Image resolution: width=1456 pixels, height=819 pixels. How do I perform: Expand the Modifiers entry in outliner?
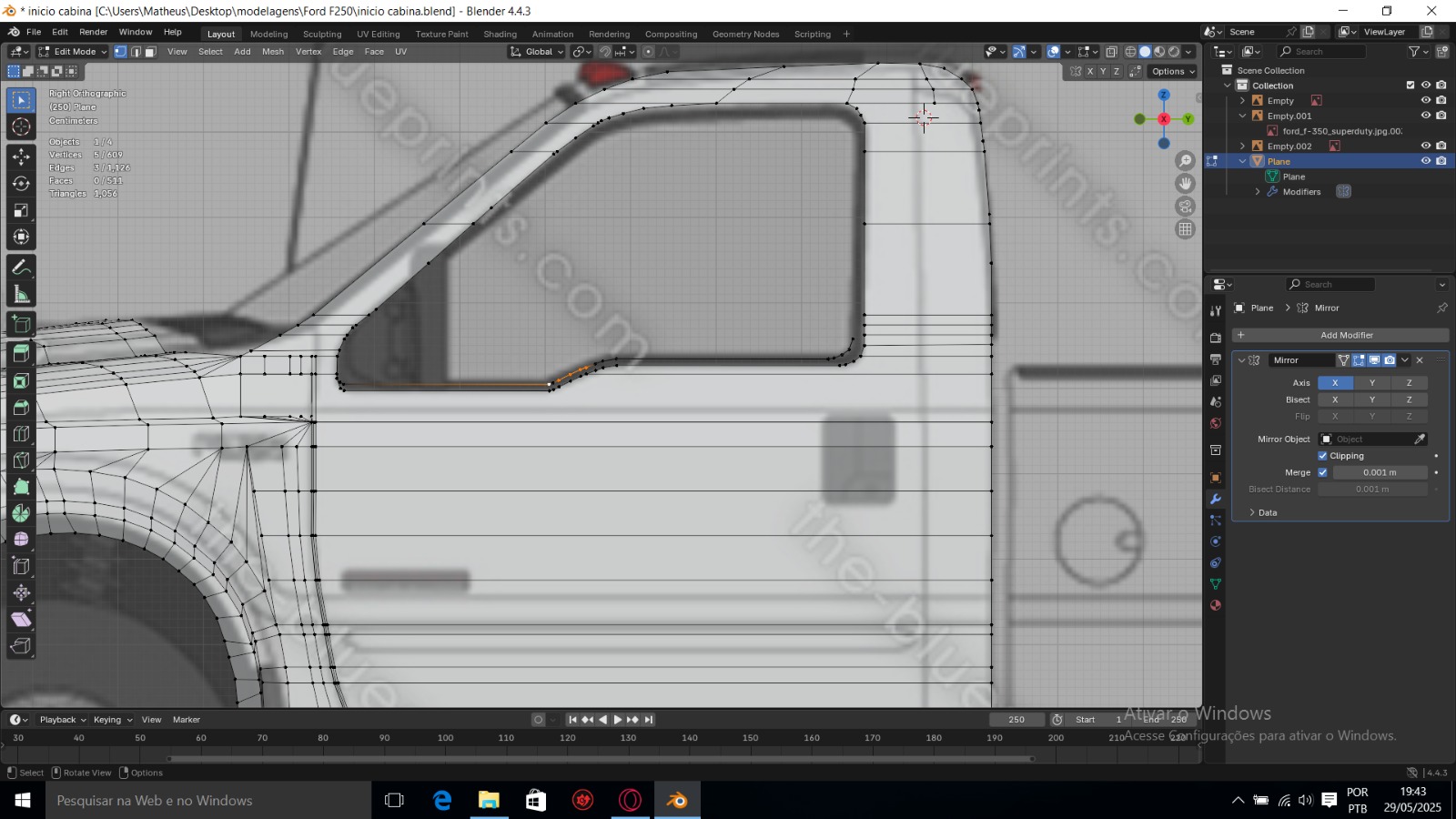[1258, 192]
